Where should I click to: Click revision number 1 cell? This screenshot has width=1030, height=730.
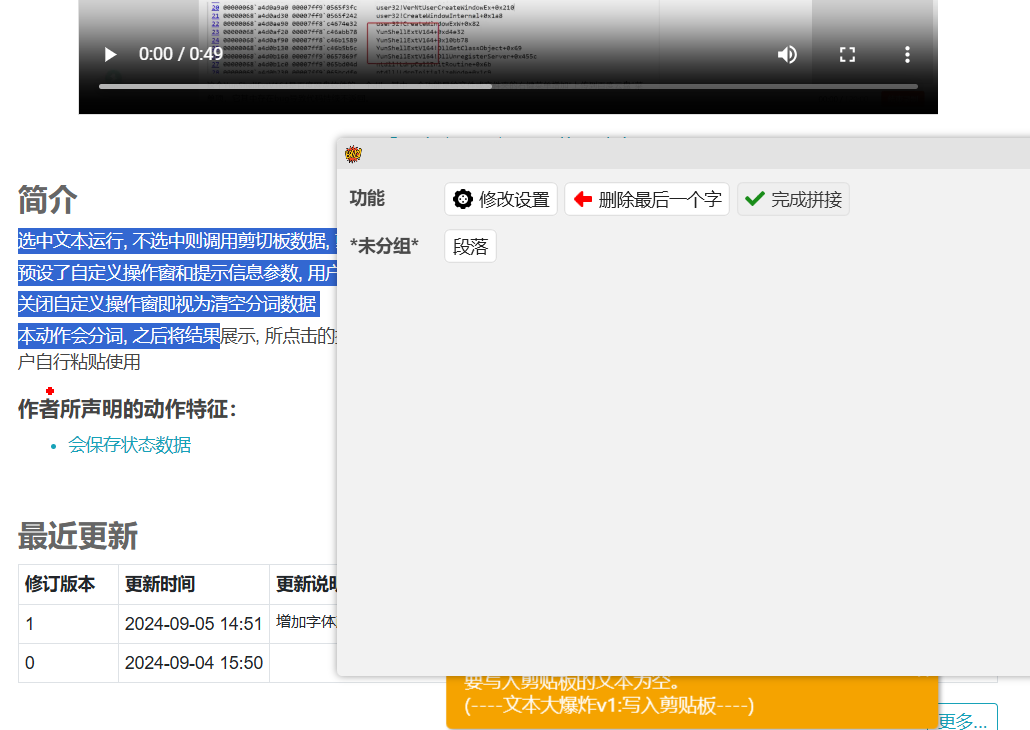click(68, 624)
